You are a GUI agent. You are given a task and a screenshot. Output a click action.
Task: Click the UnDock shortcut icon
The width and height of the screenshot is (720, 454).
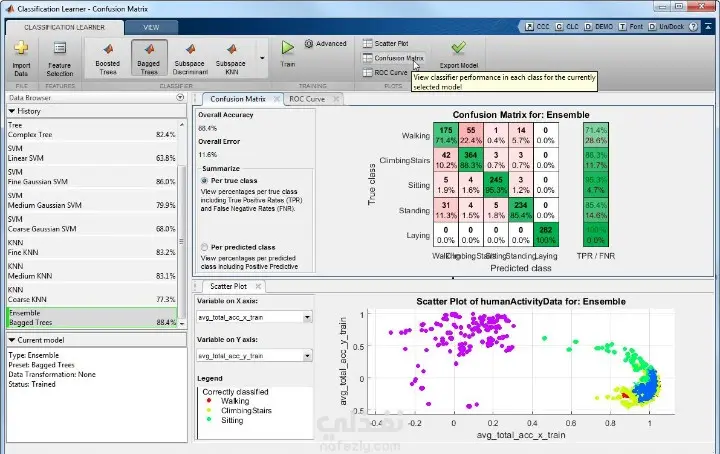point(652,27)
